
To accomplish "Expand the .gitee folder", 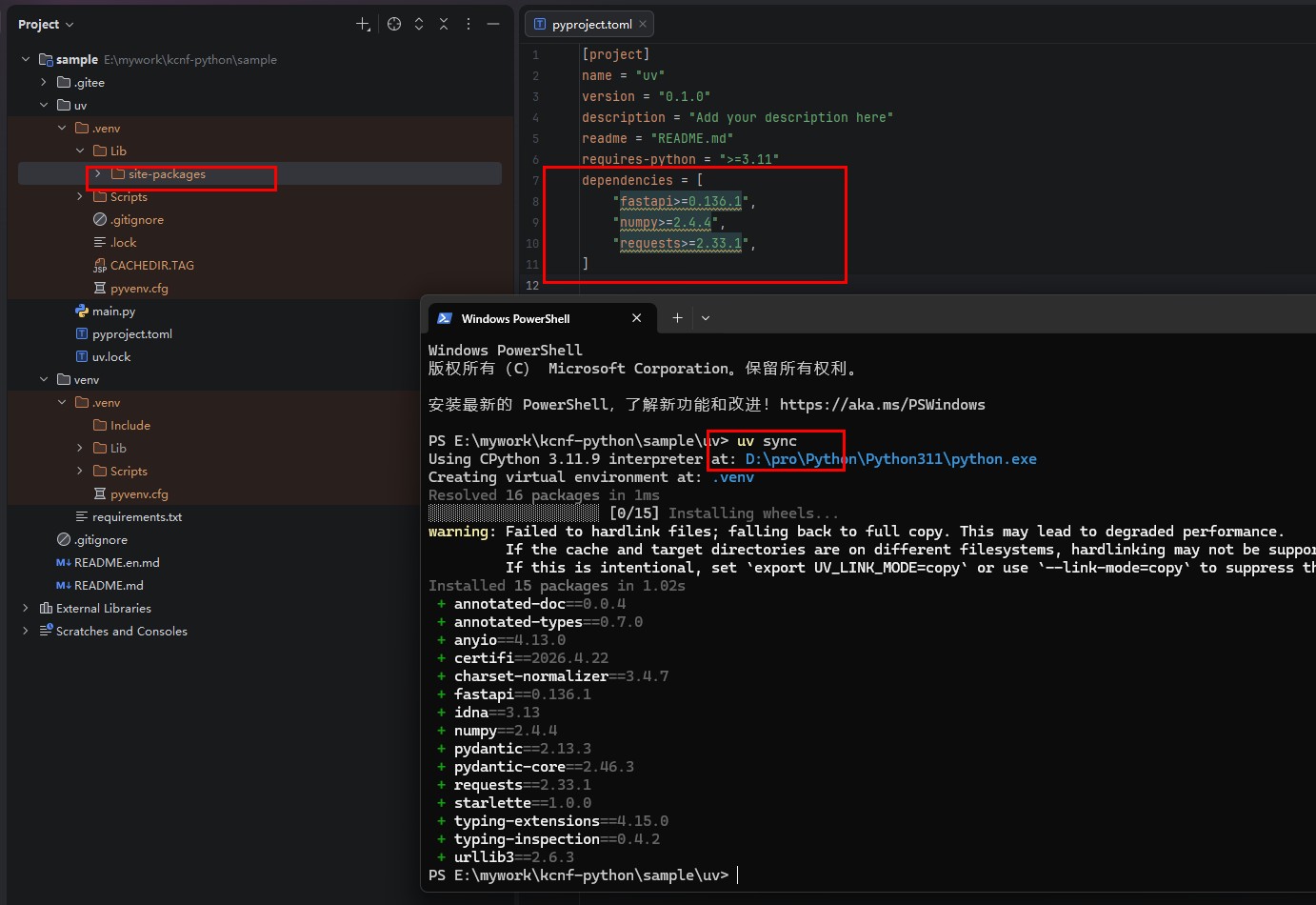I will [44, 82].
